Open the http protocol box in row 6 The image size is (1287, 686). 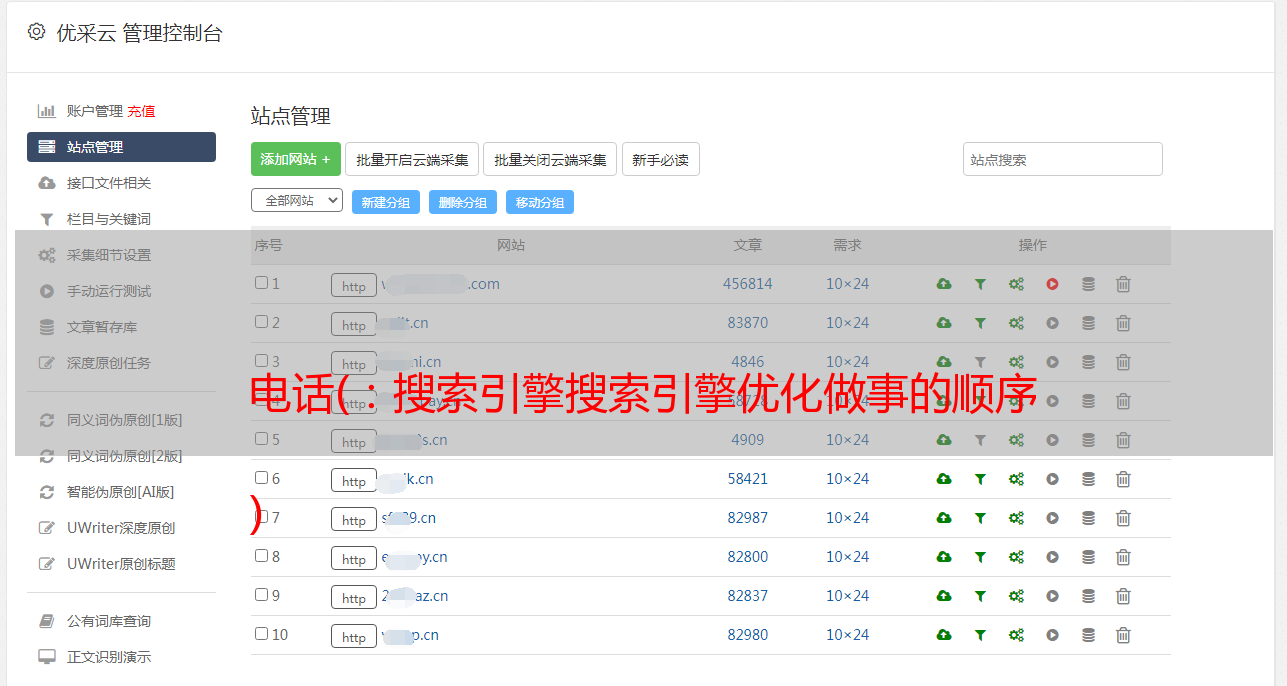tap(354, 481)
